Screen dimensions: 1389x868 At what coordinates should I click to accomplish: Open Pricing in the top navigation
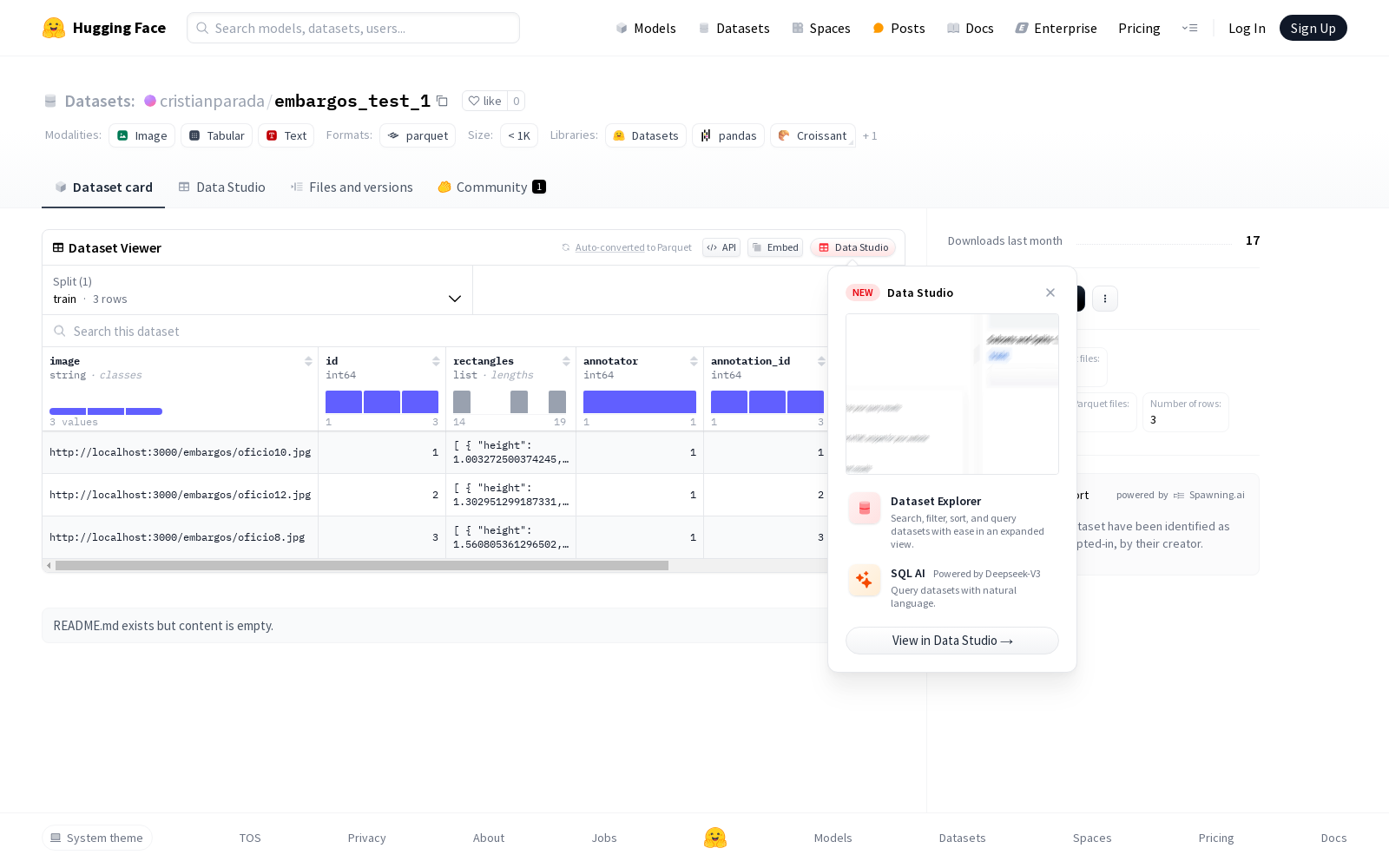(x=1139, y=28)
